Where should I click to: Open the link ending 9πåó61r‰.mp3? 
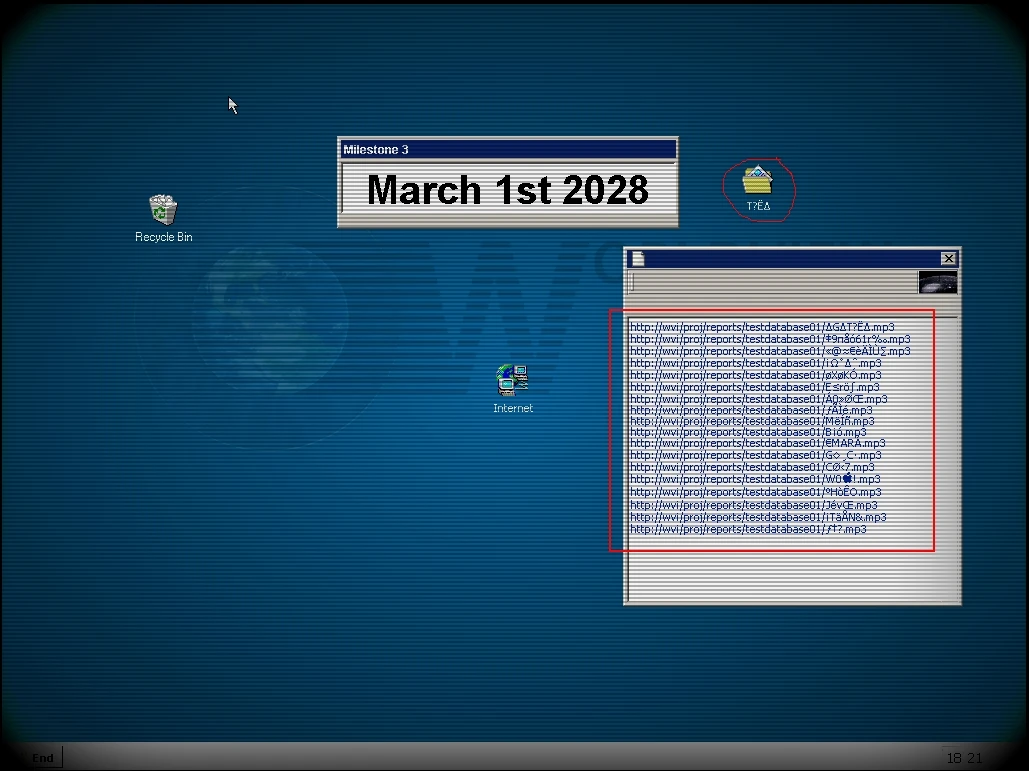[x=770, y=339]
